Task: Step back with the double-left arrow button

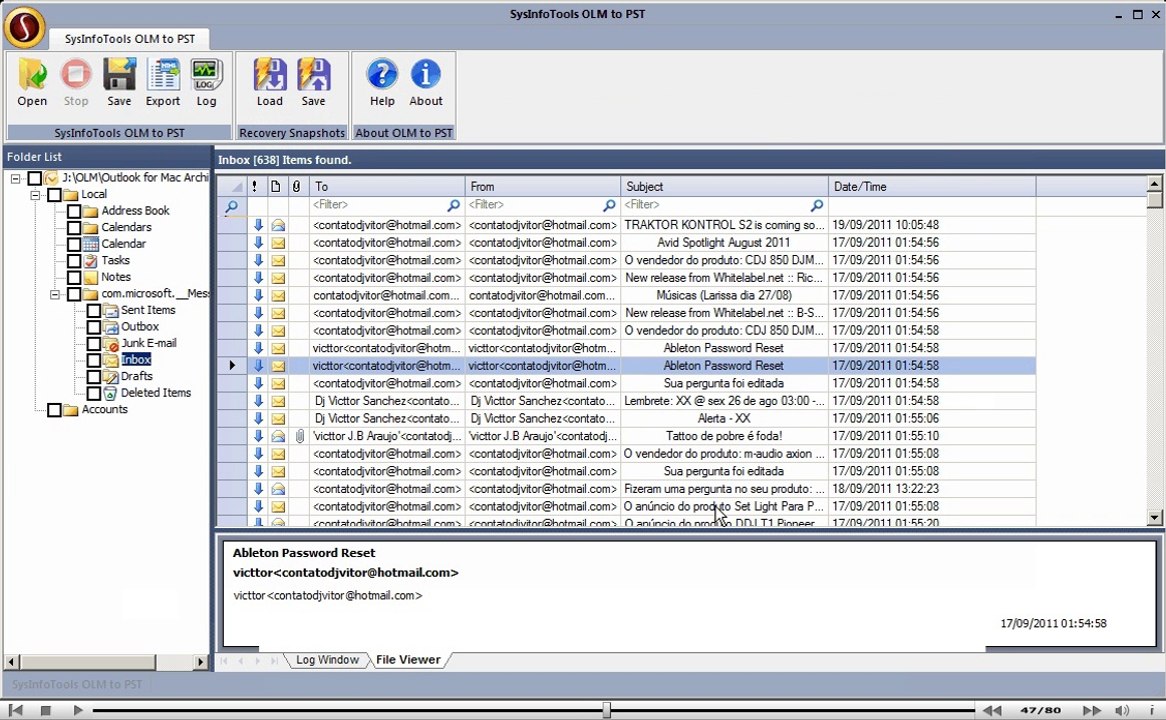Action: 992,710
